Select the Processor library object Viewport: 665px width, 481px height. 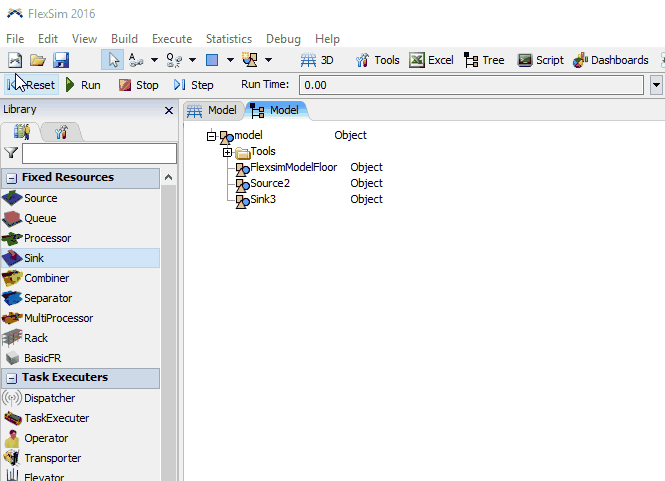(81, 238)
